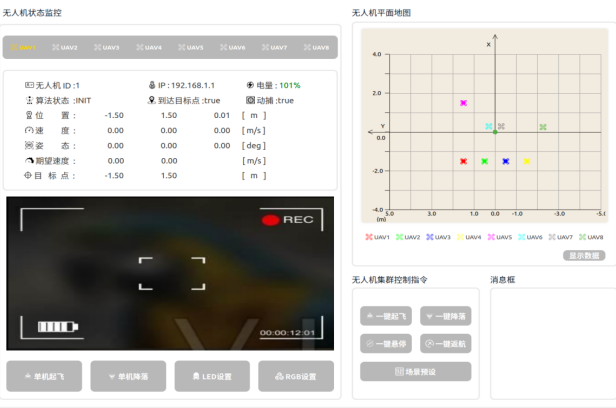
Task: Select the cyan UAV6 marker on map
Action: click(489, 126)
